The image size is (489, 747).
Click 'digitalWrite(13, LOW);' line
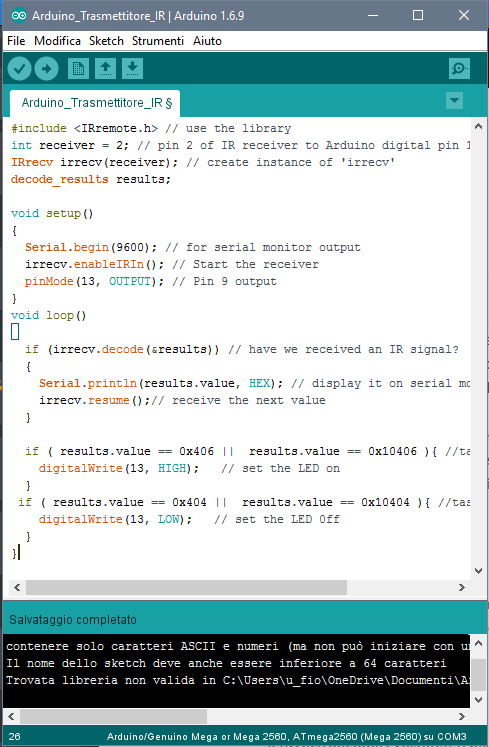[189, 520]
